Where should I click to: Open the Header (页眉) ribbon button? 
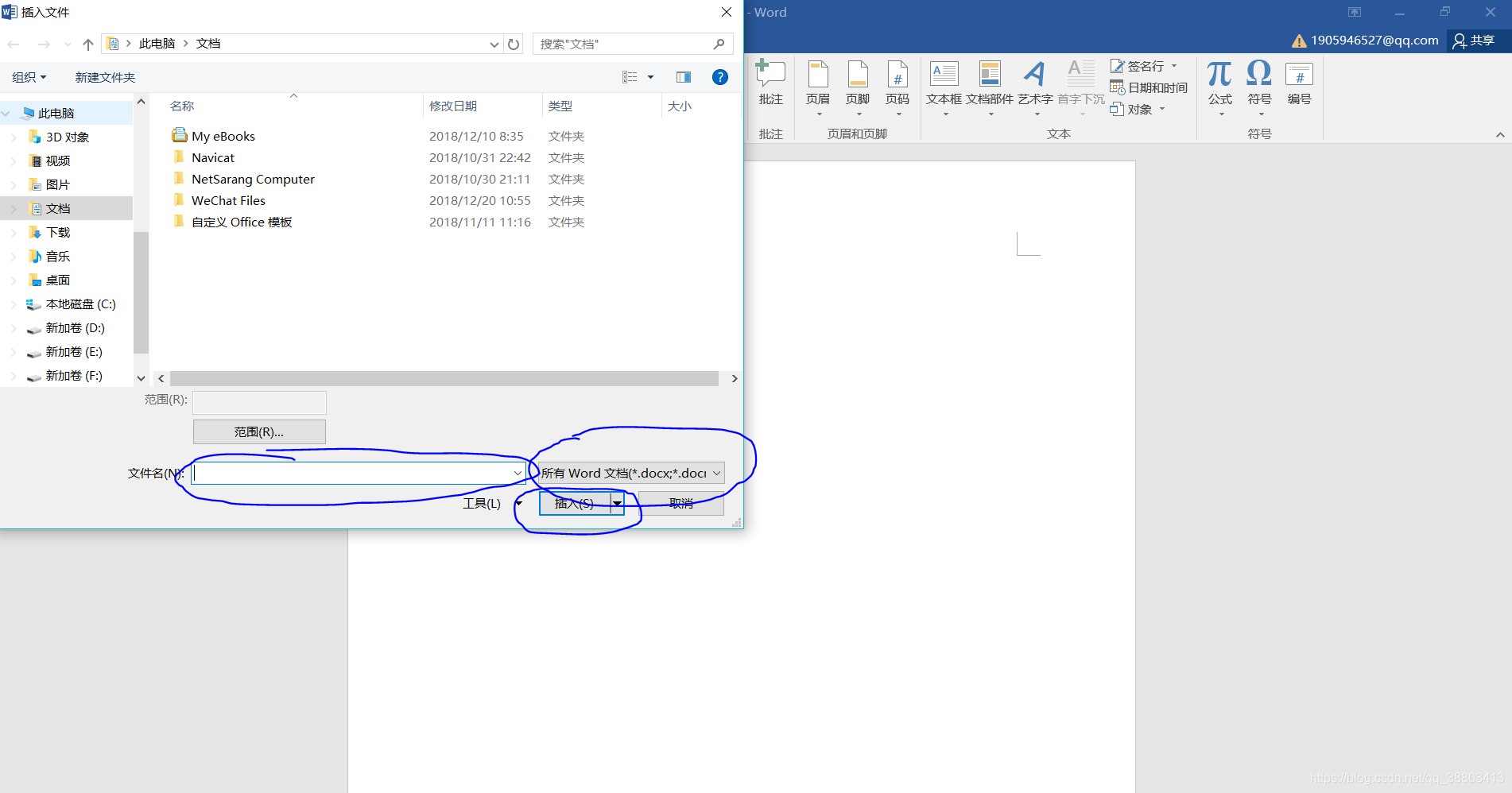point(817,87)
